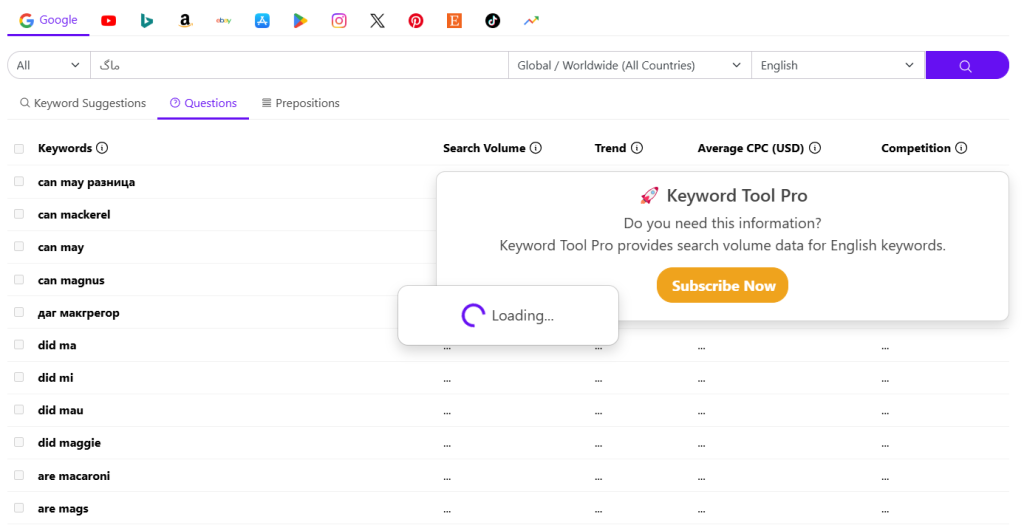Screen dimensions: 1024x528
Task: Choose the eBay platform icon
Action: coord(224,20)
